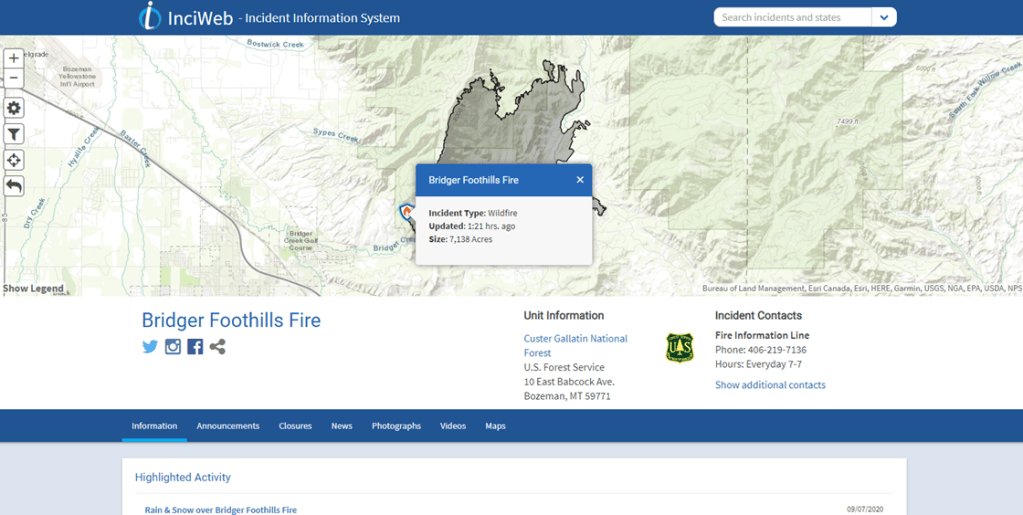Open map settings gear icon

(14, 108)
